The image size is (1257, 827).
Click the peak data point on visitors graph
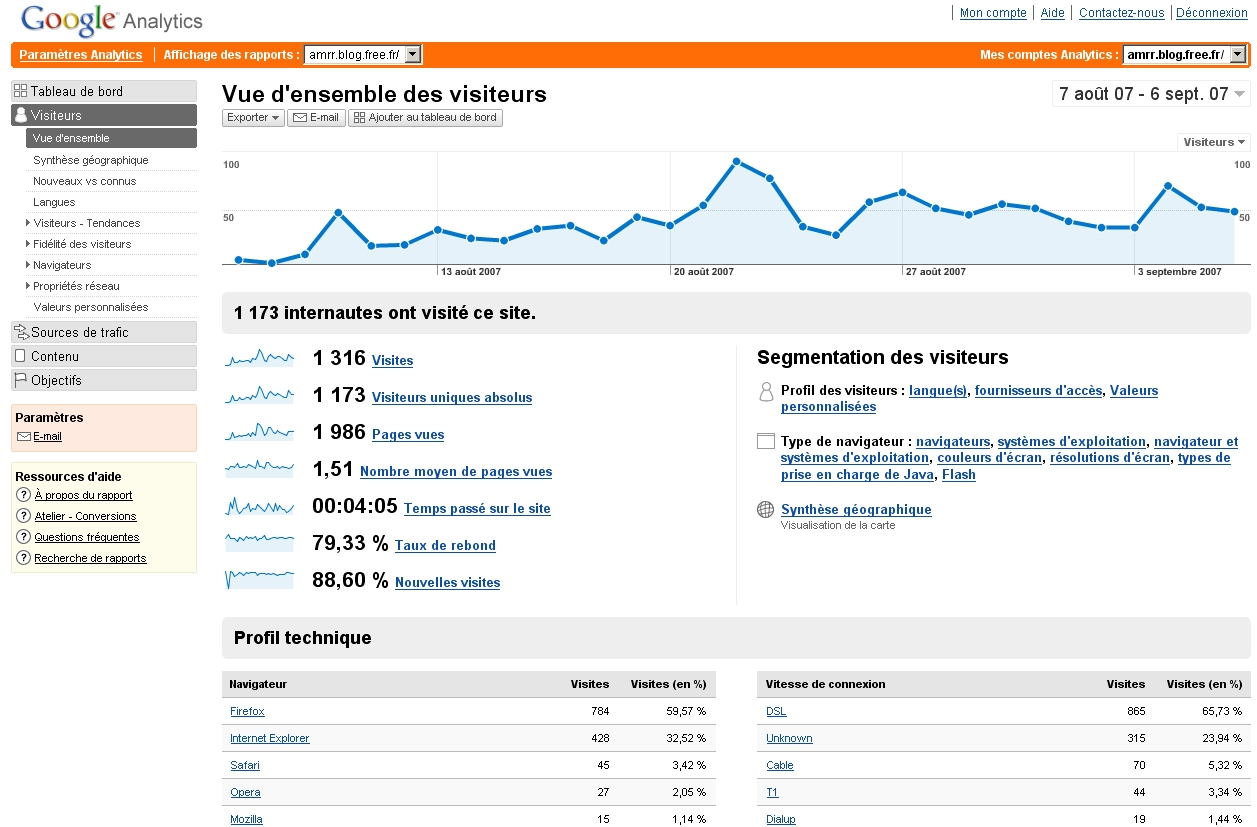736,161
